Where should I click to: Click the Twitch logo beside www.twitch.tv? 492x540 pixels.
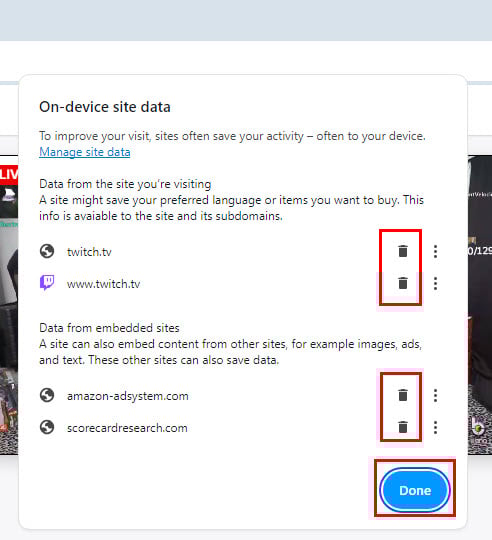tap(47, 283)
